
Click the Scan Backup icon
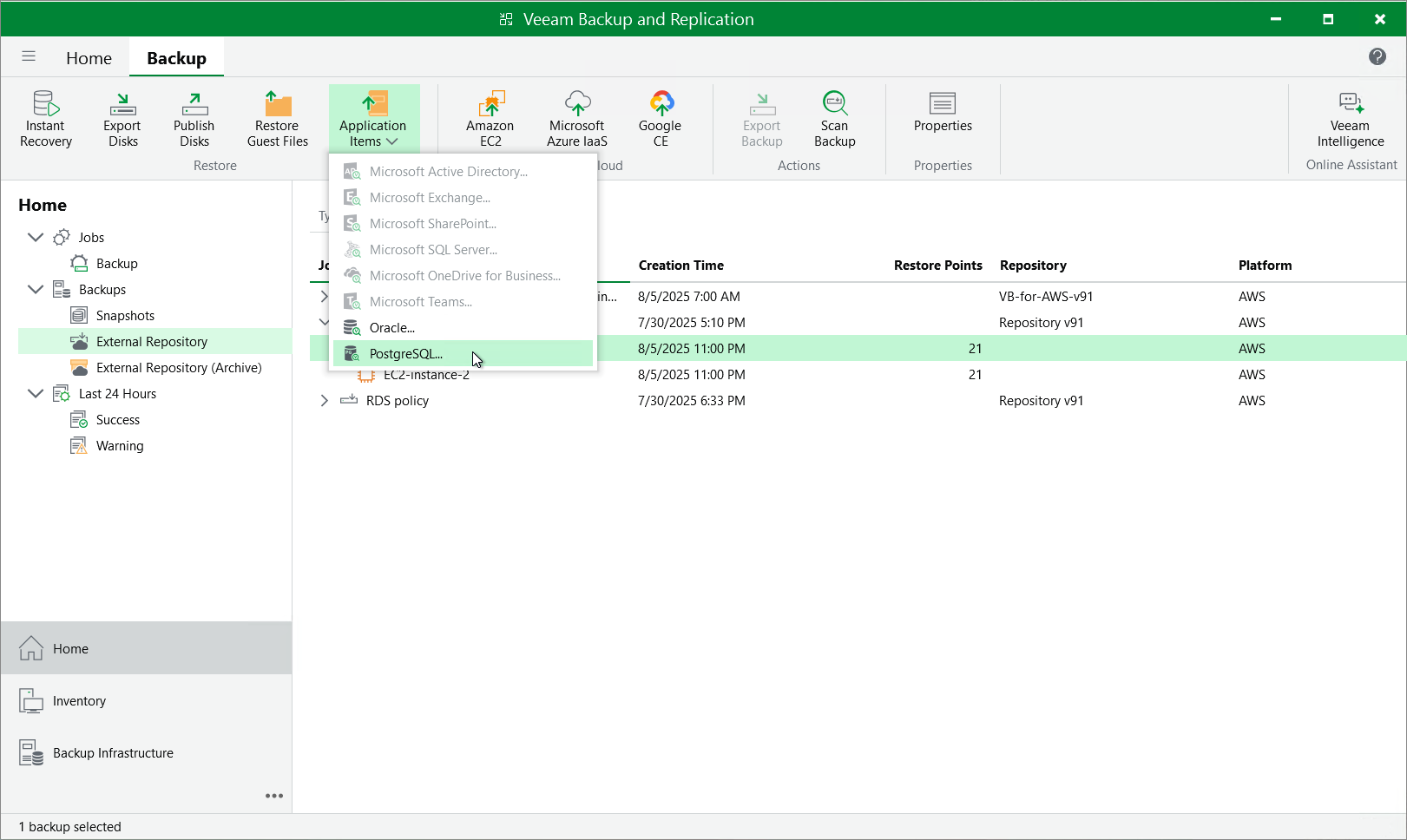[x=835, y=104]
